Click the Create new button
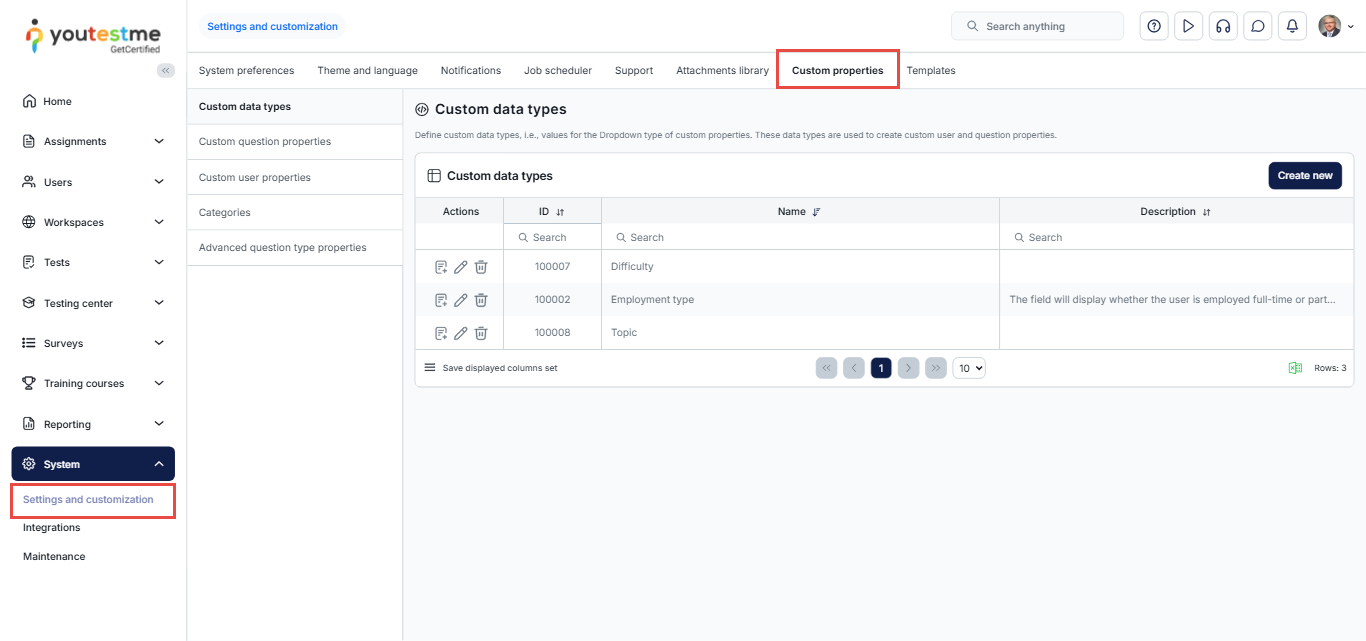The height and width of the screenshot is (641, 1366). (1304, 176)
